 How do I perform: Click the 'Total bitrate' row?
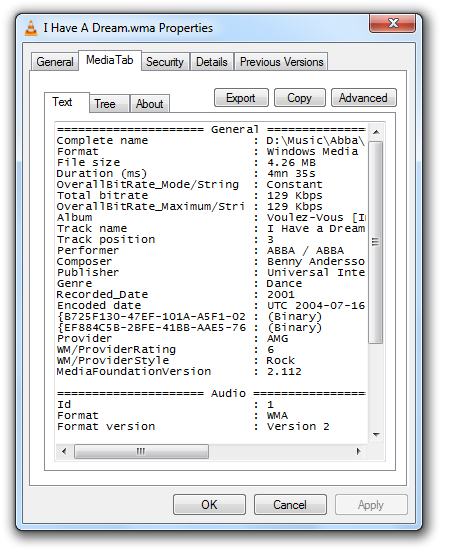190,195
